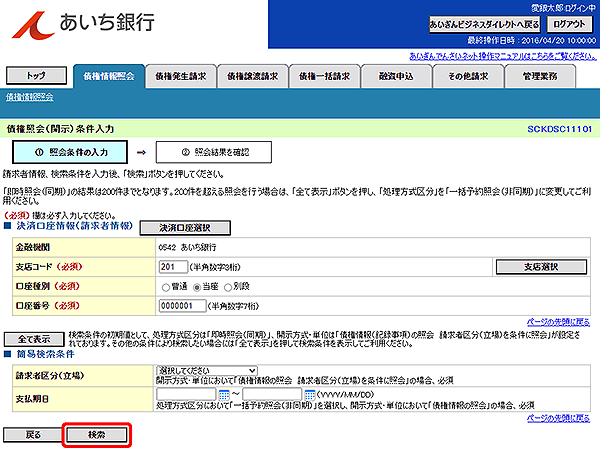Image resolution: width=600 pixels, height=465 pixels.
Task: Open start-date calendar icon for 支払期日
Action: click(224, 394)
